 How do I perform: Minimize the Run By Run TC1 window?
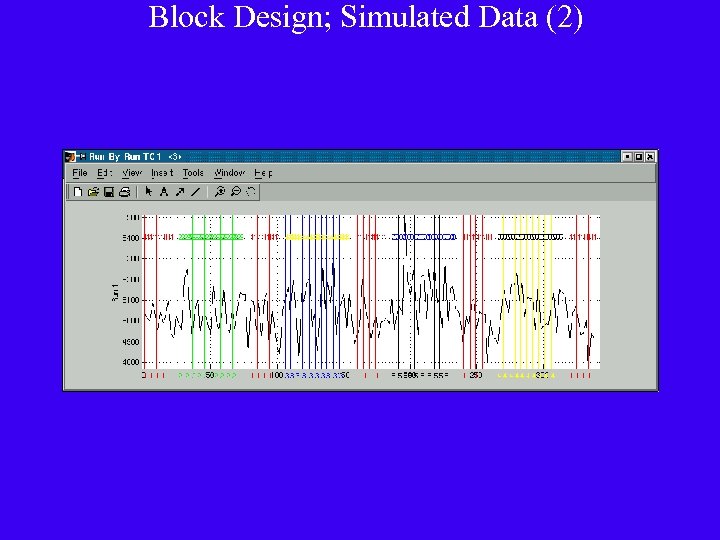(x=627, y=157)
